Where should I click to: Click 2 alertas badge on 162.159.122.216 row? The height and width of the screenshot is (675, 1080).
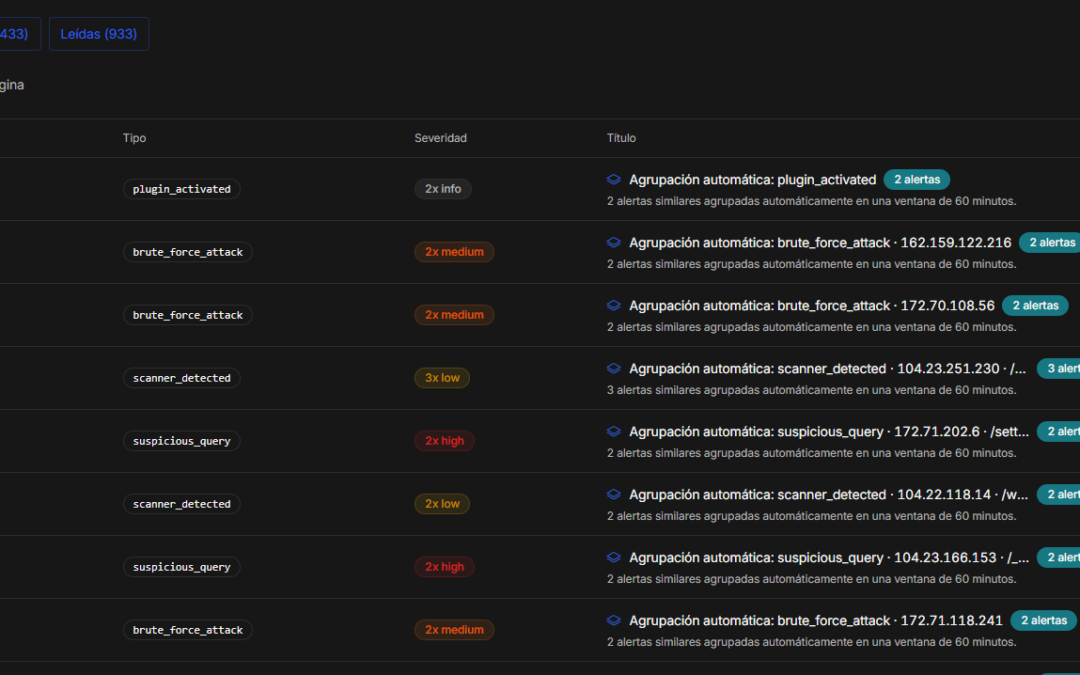[x=1050, y=242]
